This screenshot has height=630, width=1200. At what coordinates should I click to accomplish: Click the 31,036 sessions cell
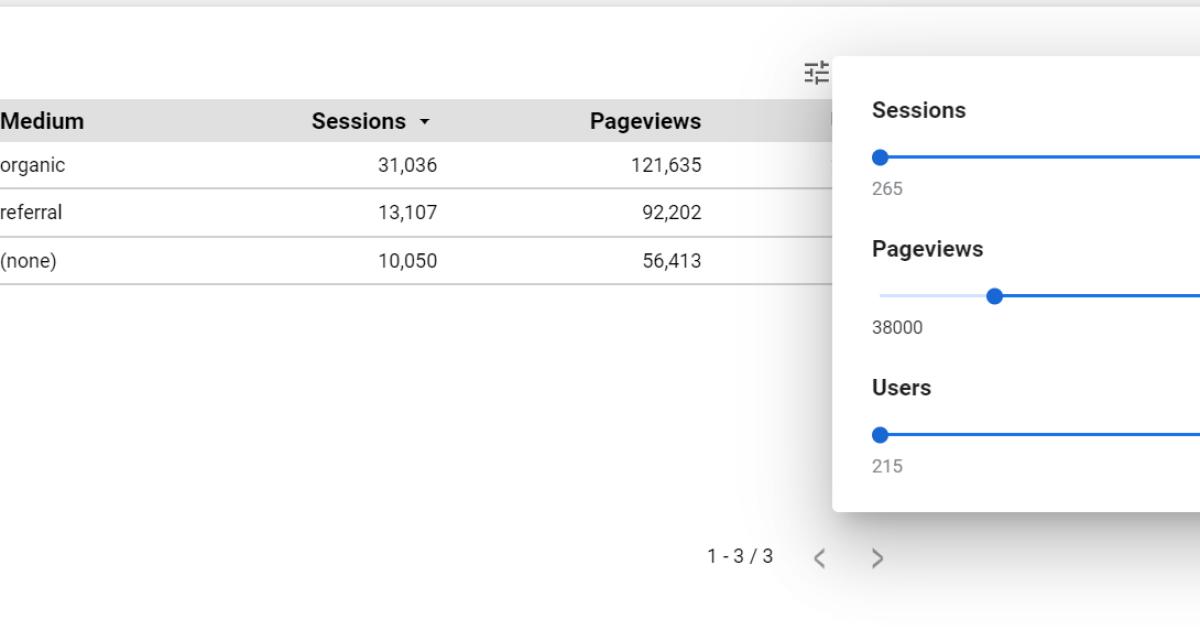[407, 166]
